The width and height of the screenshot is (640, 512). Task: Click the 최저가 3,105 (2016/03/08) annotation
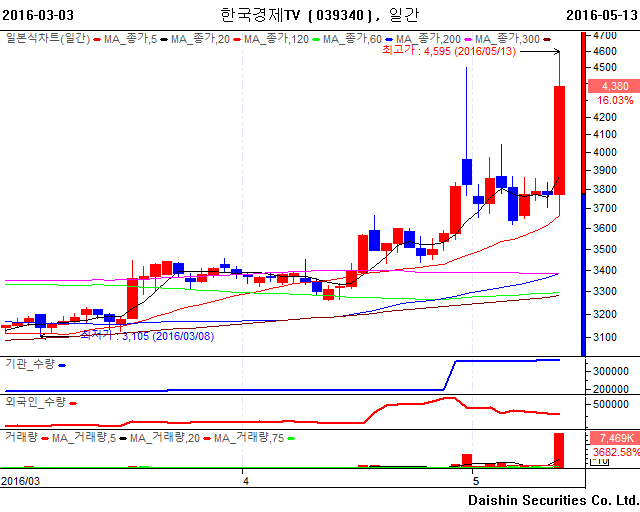pyautogui.click(x=147, y=336)
